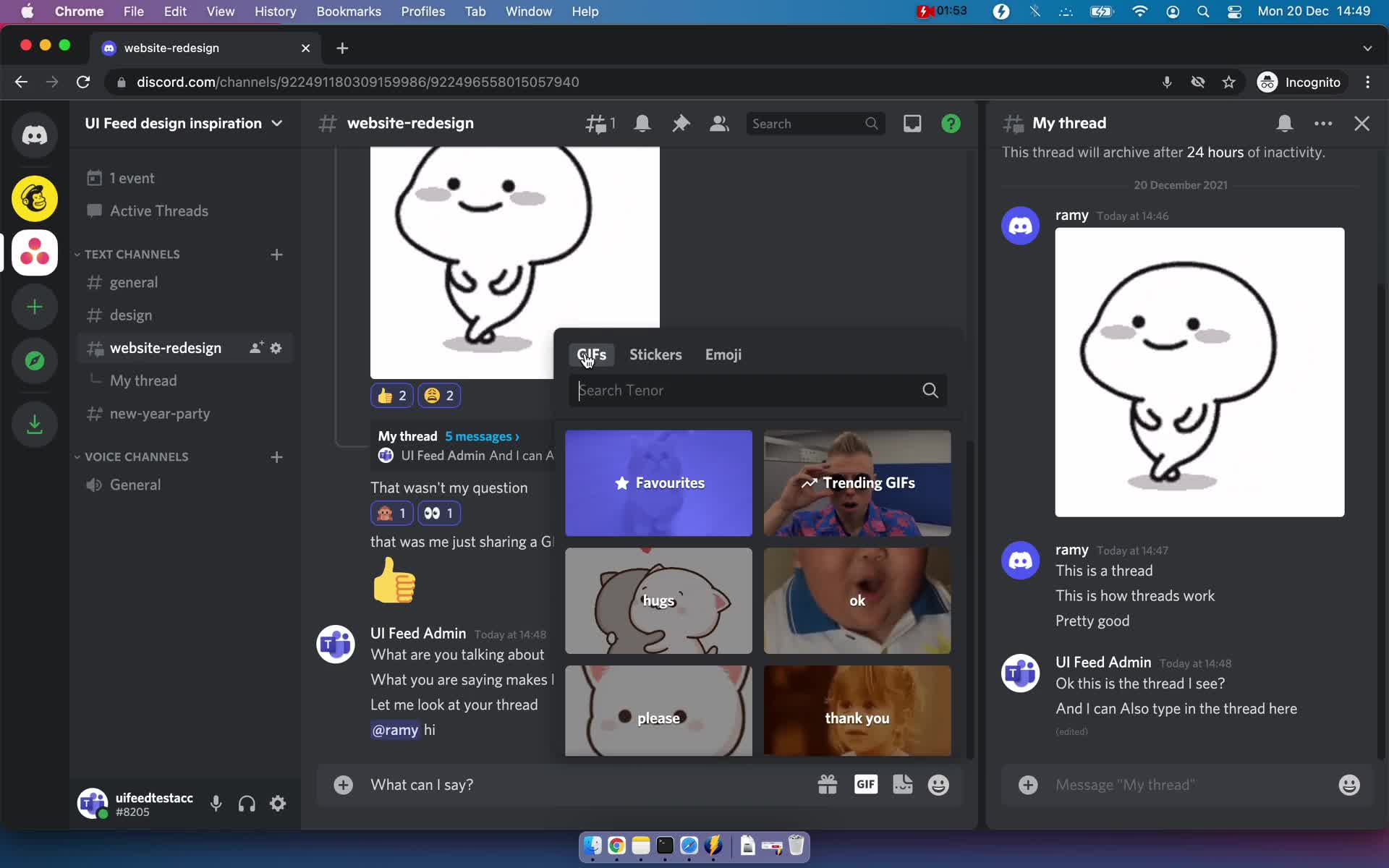This screenshot has height=868, width=1389.
Task: Click the Tenor search magnifier icon
Action: click(x=930, y=391)
